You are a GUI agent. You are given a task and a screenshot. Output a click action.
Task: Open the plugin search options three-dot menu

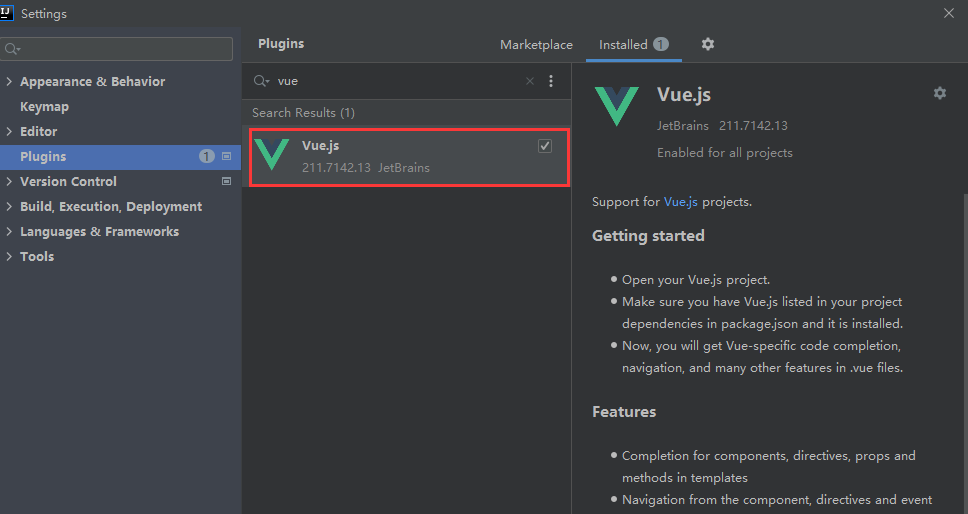click(x=551, y=81)
